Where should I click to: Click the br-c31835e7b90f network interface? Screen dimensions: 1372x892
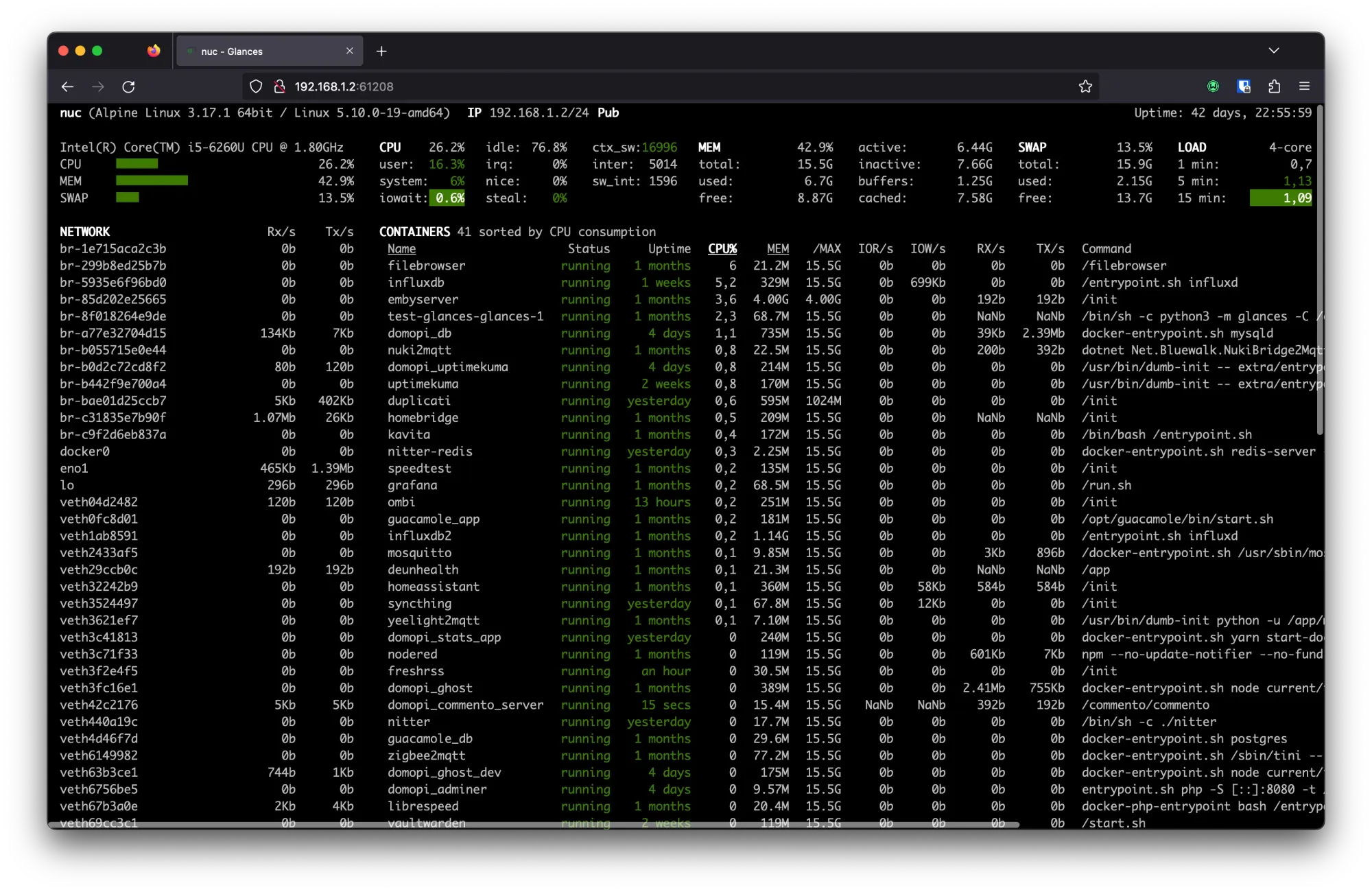(113, 418)
